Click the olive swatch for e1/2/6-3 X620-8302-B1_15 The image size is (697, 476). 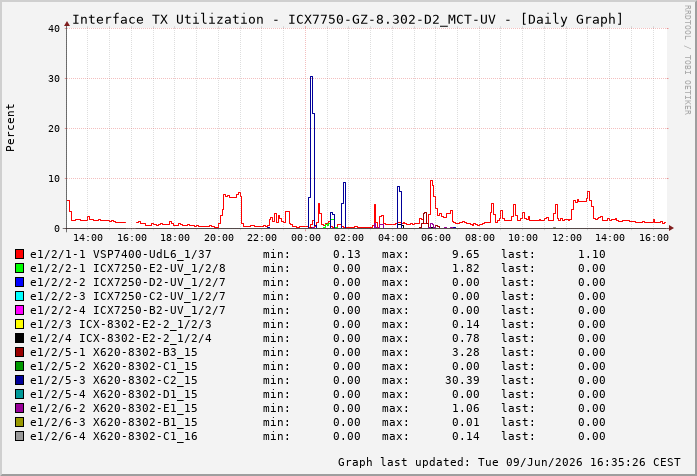click(x=19, y=422)
